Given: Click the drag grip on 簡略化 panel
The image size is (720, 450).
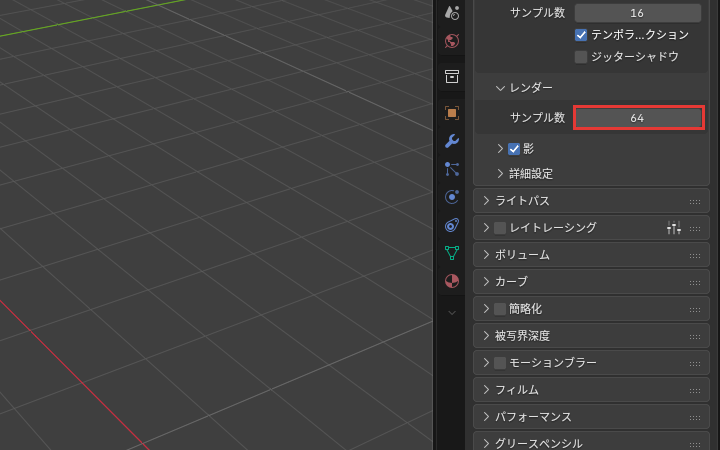Looking at the screenshot, I should tap(695, 309).
